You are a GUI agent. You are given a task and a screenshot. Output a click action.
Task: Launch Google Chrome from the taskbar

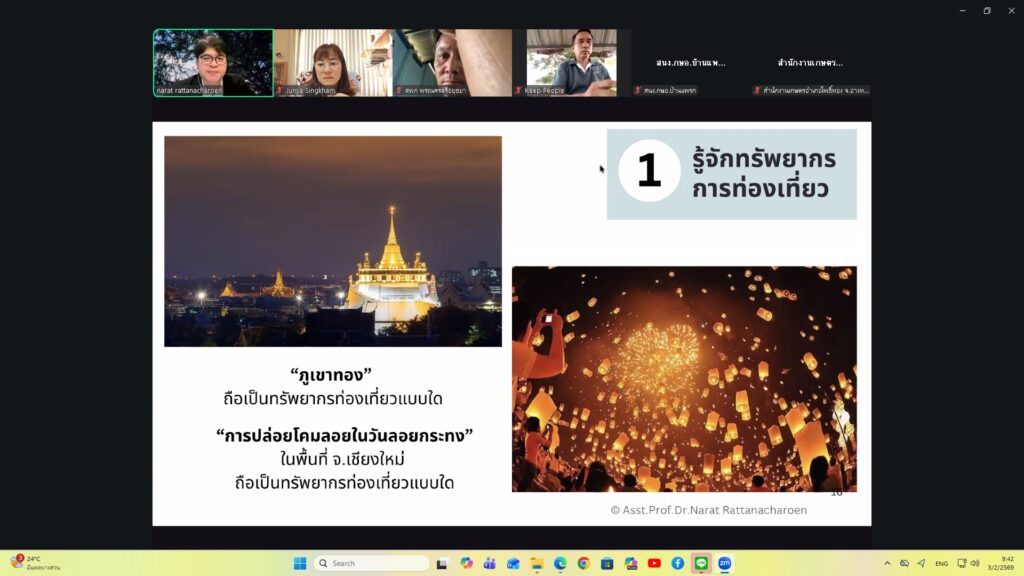point(583,563)
